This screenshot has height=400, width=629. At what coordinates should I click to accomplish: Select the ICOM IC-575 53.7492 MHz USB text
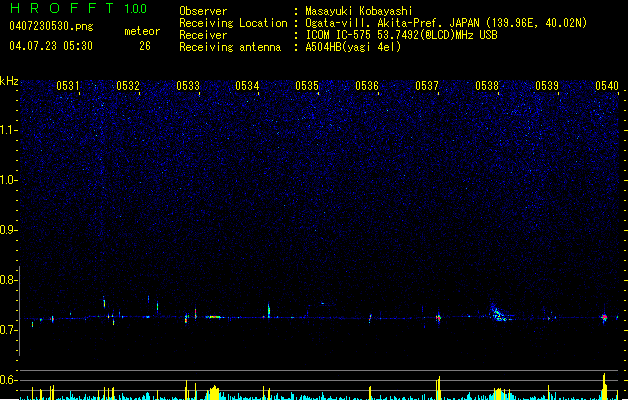click(401, 35)
